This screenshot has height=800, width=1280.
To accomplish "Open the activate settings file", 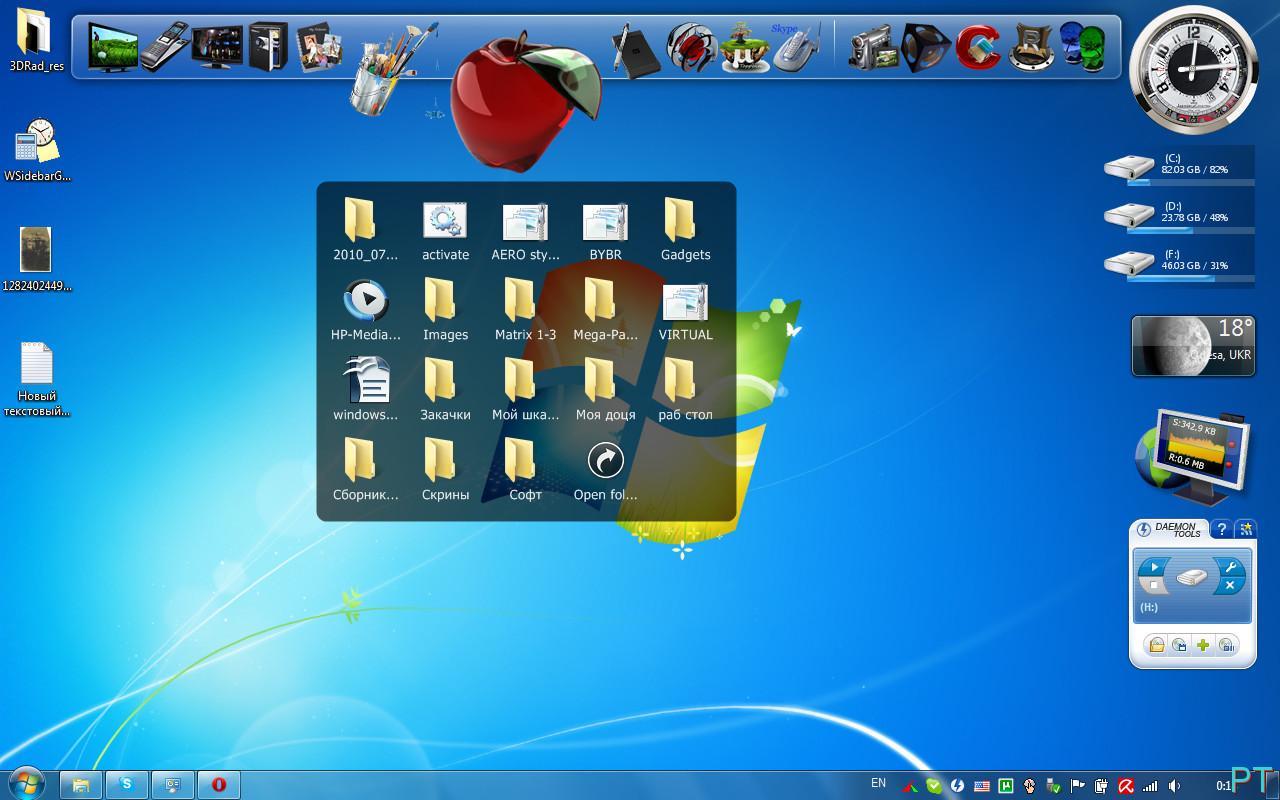I will [x=445, y=230].
